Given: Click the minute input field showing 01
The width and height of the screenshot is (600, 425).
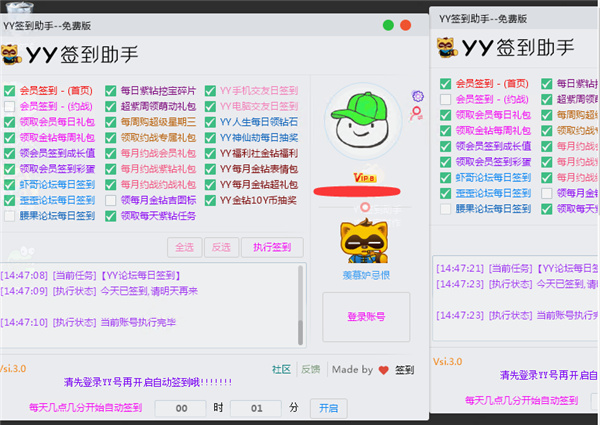Looking at the screenshot, I should (x=256, y=408).
